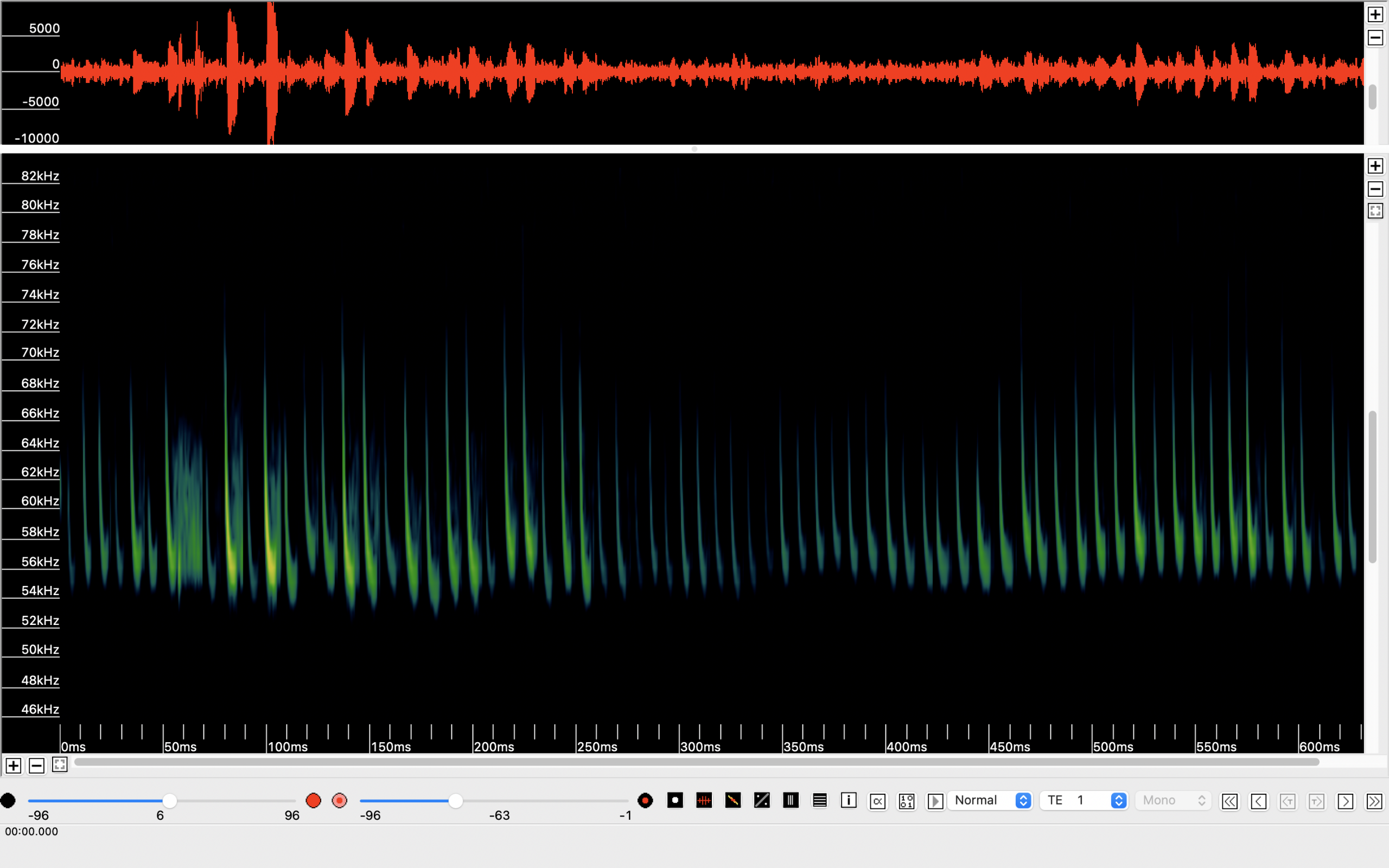This screenshot has width=1389, height=868.
Task: Jump to first file with double-left arrows
Action: pyautogui.click(x=1229, y=801)
